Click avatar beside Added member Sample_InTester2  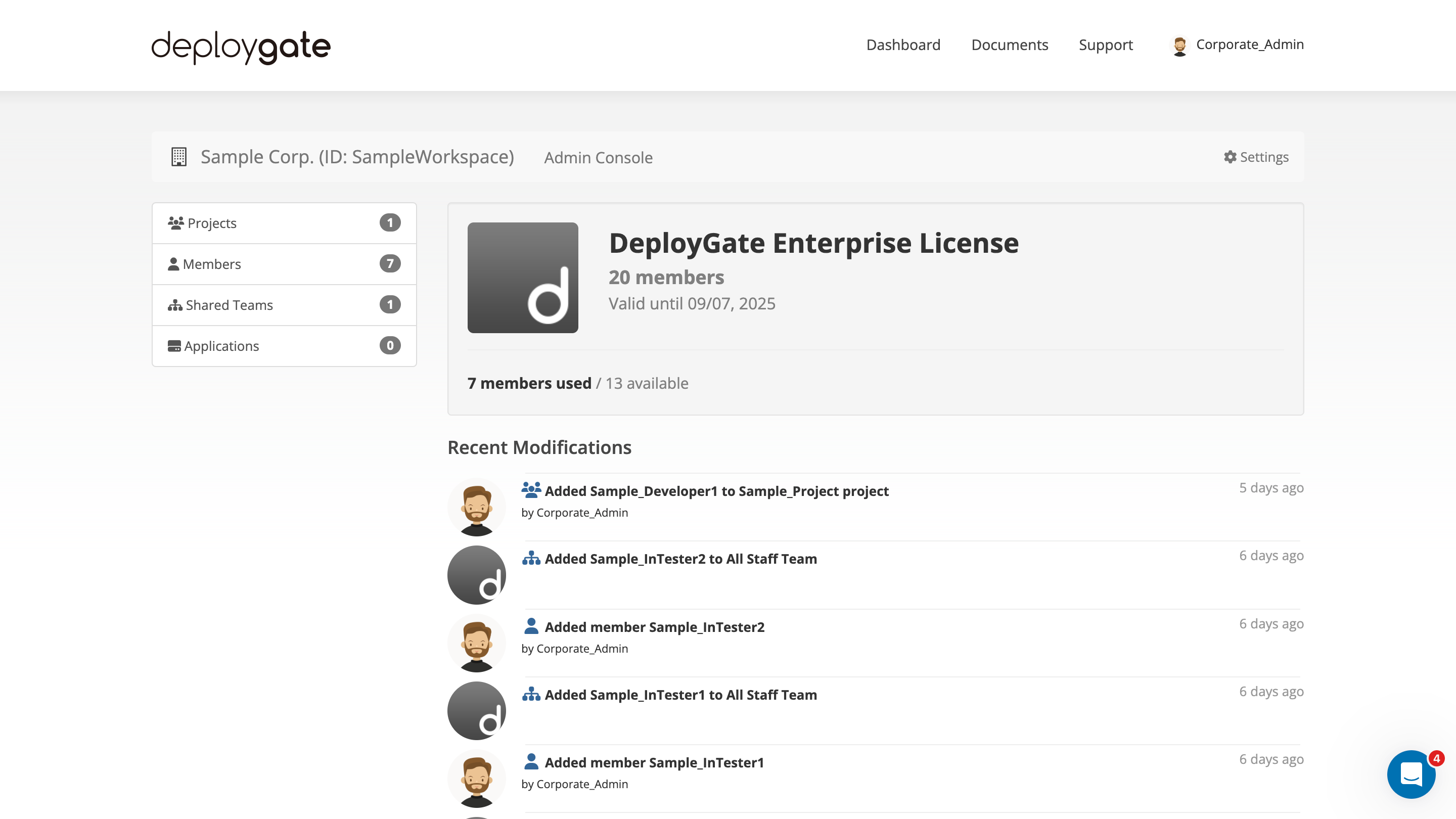click(476, 643)
